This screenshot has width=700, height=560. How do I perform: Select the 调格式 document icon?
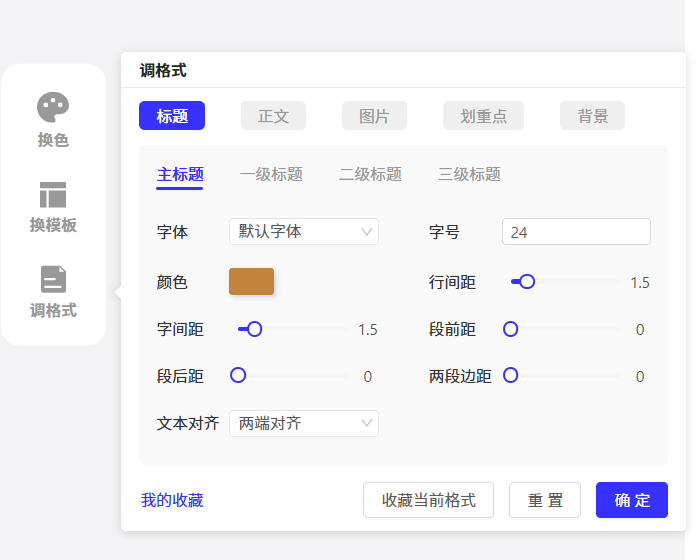[53, 279]
